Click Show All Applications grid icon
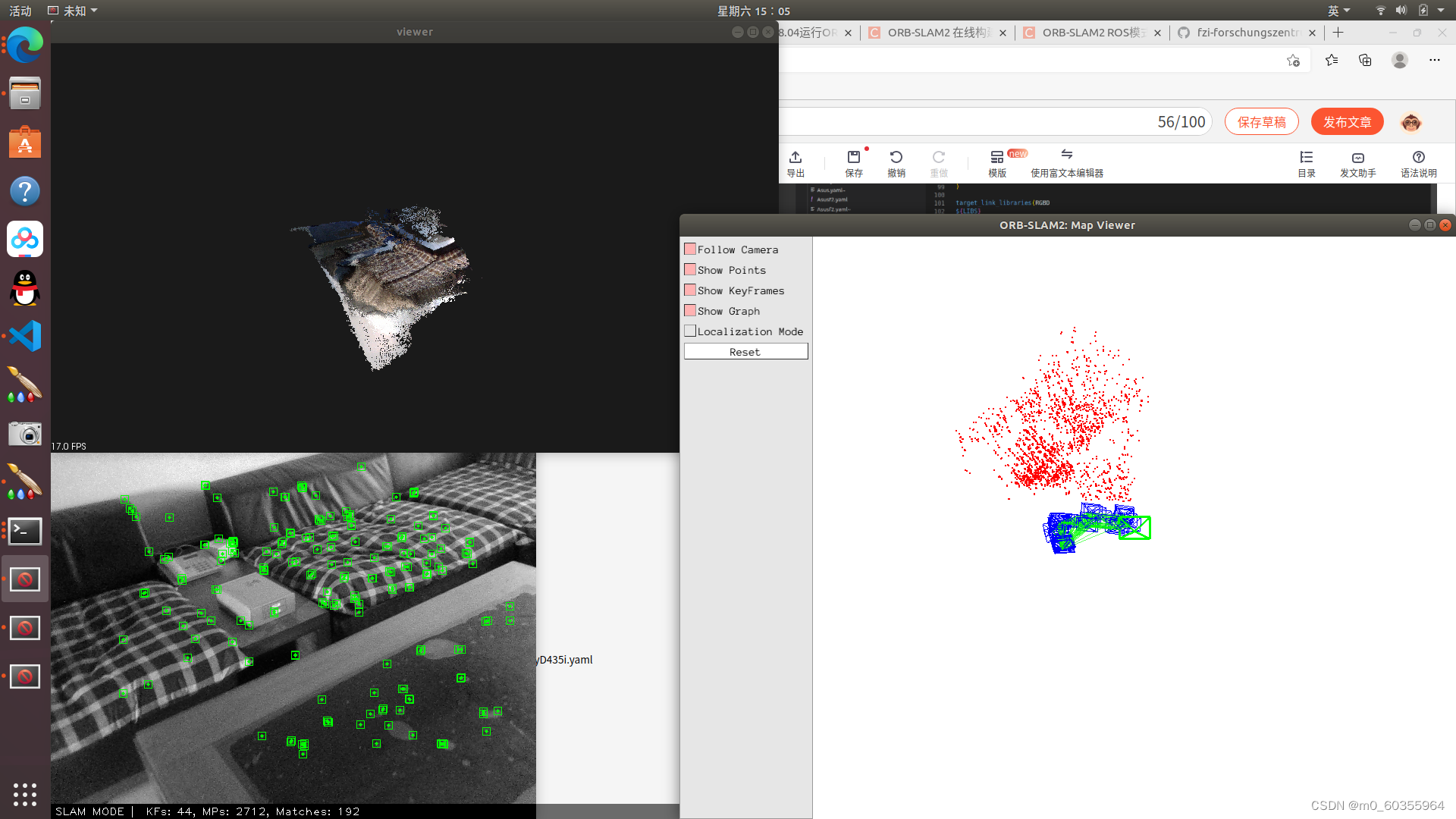This screenshot has height=819, width=1456. tap(24, 793)
